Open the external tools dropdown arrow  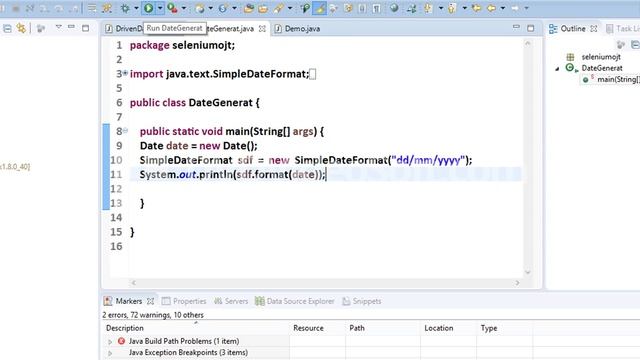coord(184,8)
